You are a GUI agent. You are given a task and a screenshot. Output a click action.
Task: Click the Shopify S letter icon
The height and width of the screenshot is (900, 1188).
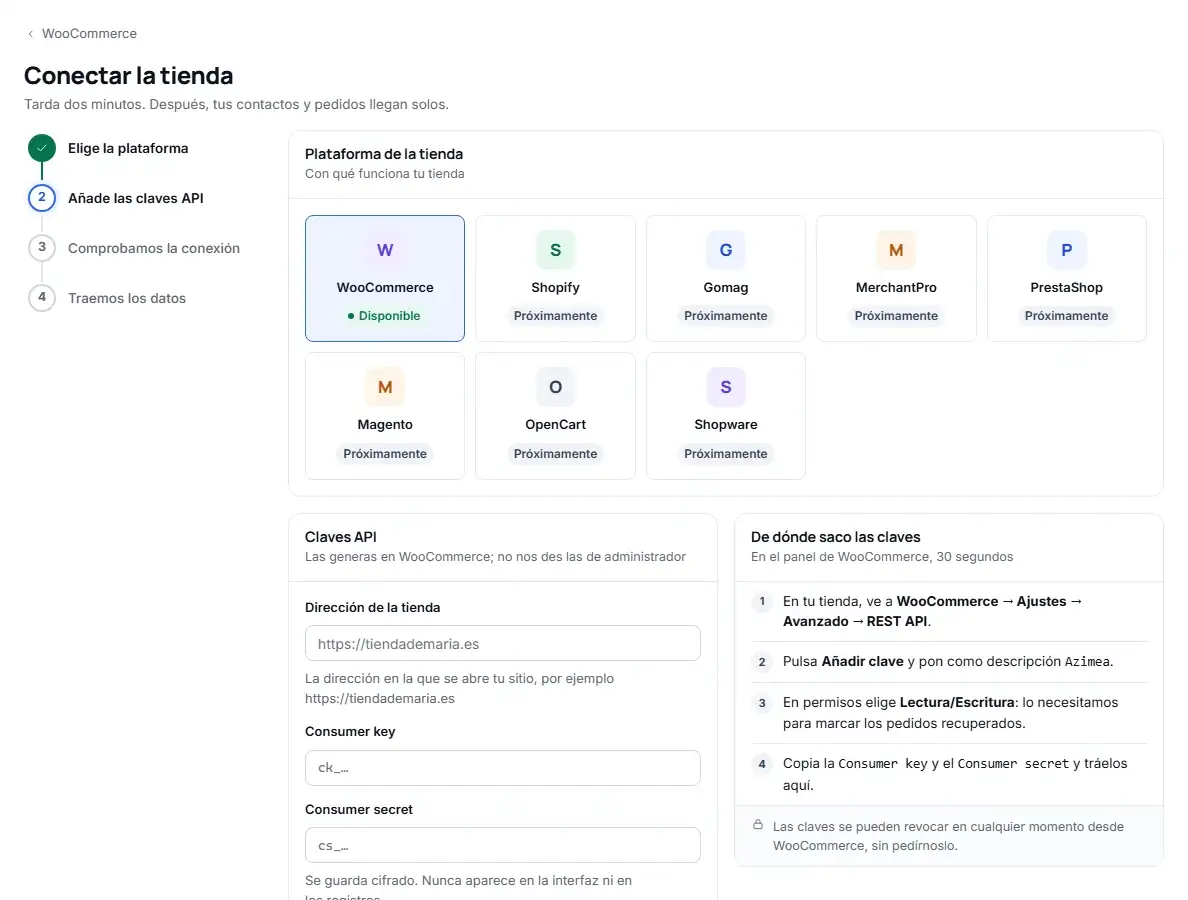pyautogui.click(x=555, y=250)
